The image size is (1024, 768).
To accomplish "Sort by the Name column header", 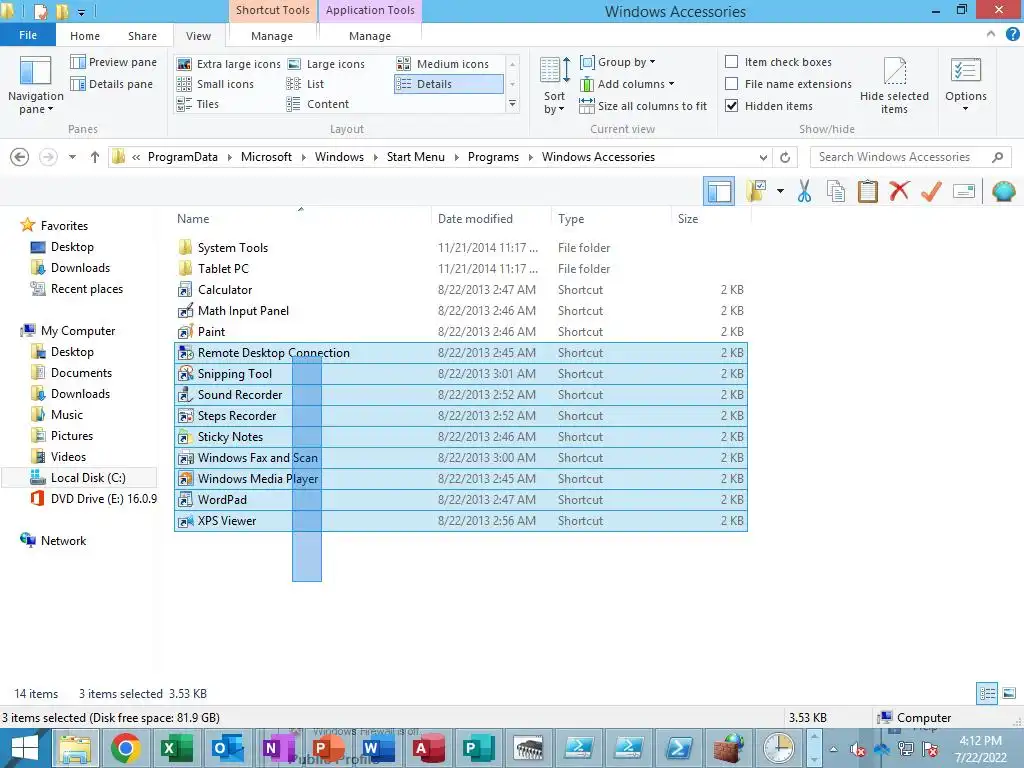I will coord(302,219).
